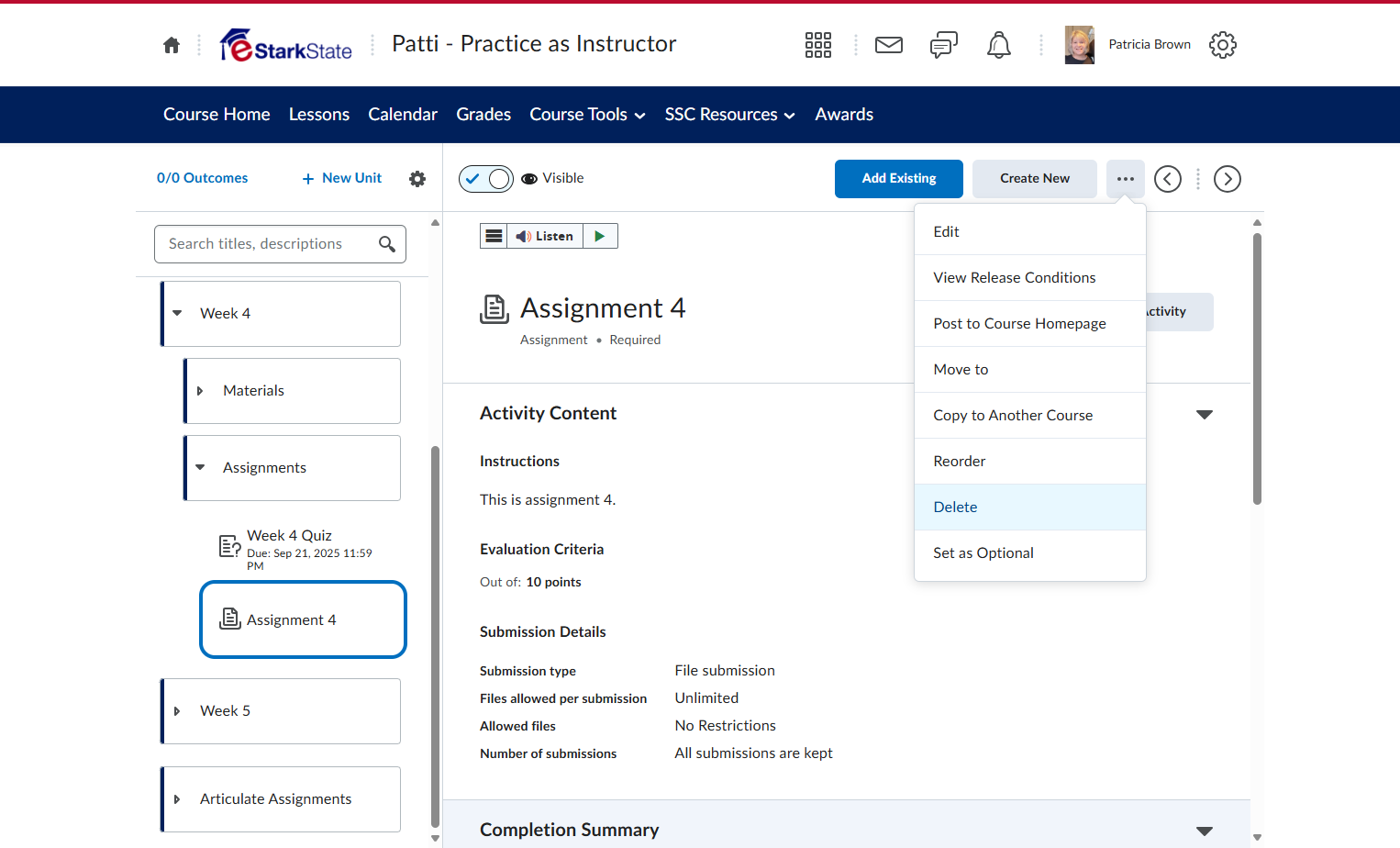The height and width of the screenshot is (848, 1400).
Task: Click the content area vertical scrollbar
Action: (x=1257, y=369)
